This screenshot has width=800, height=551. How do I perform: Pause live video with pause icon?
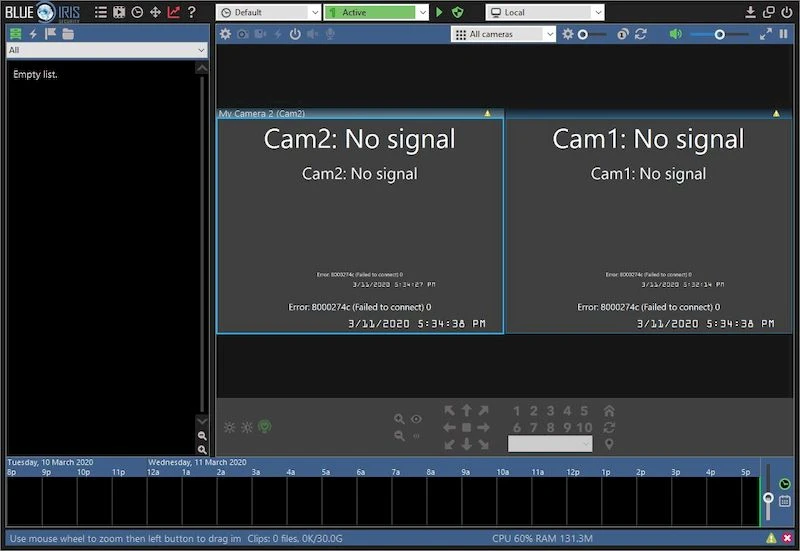[x=784, y=34]
